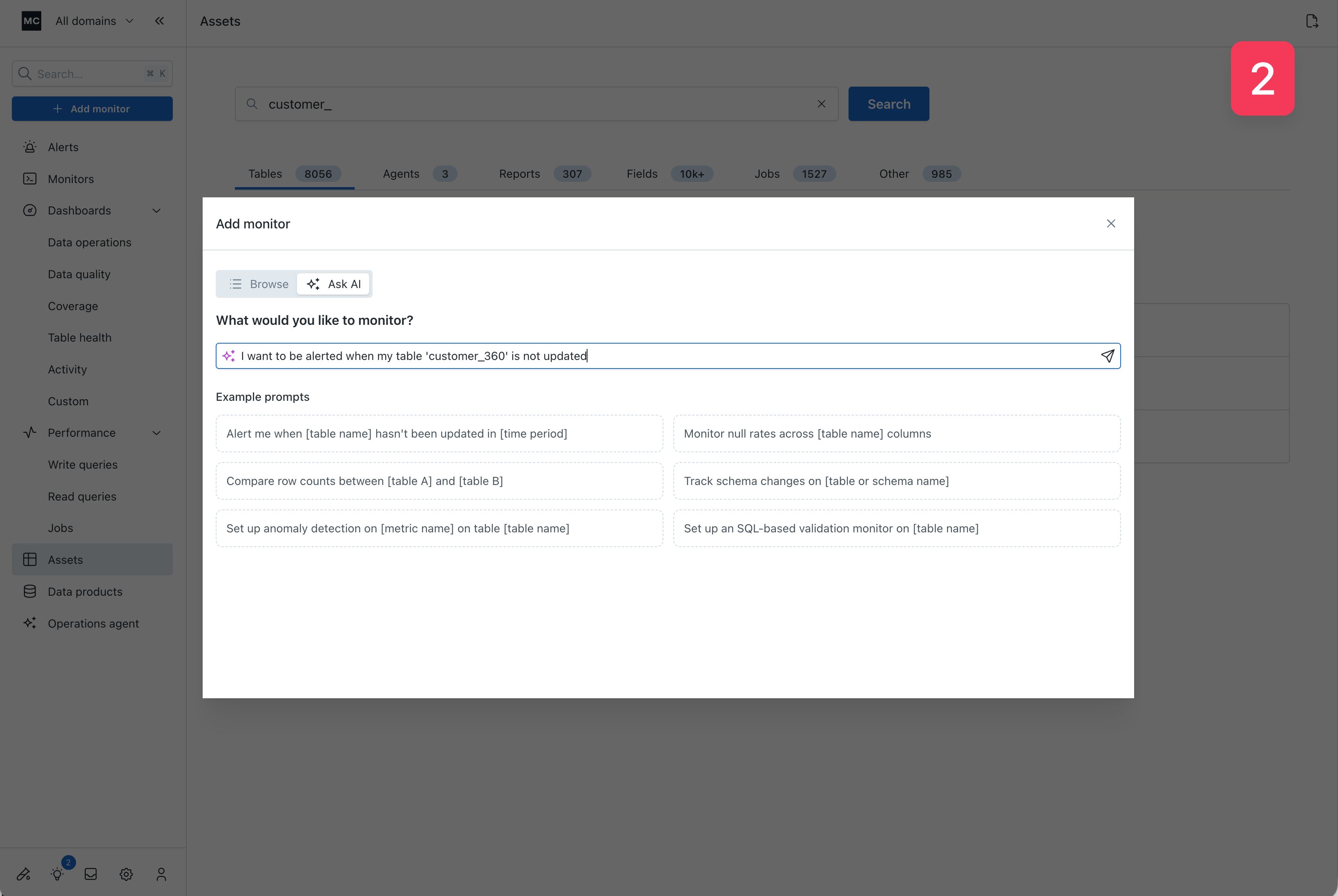
Task: Close the Add monitor dialog
Action: (x=1110, y=223)
